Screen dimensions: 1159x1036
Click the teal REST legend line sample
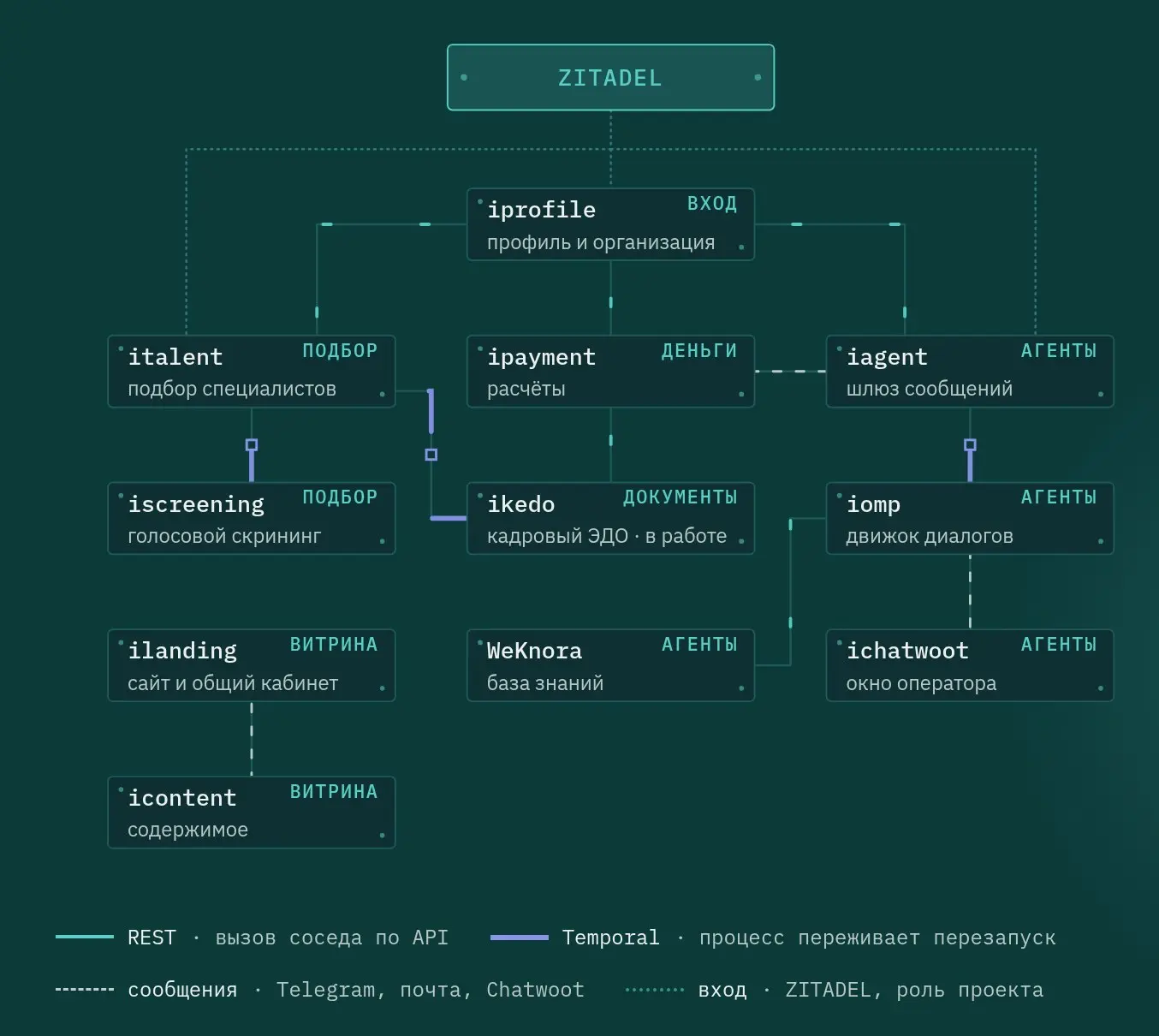tap(85, 937)
